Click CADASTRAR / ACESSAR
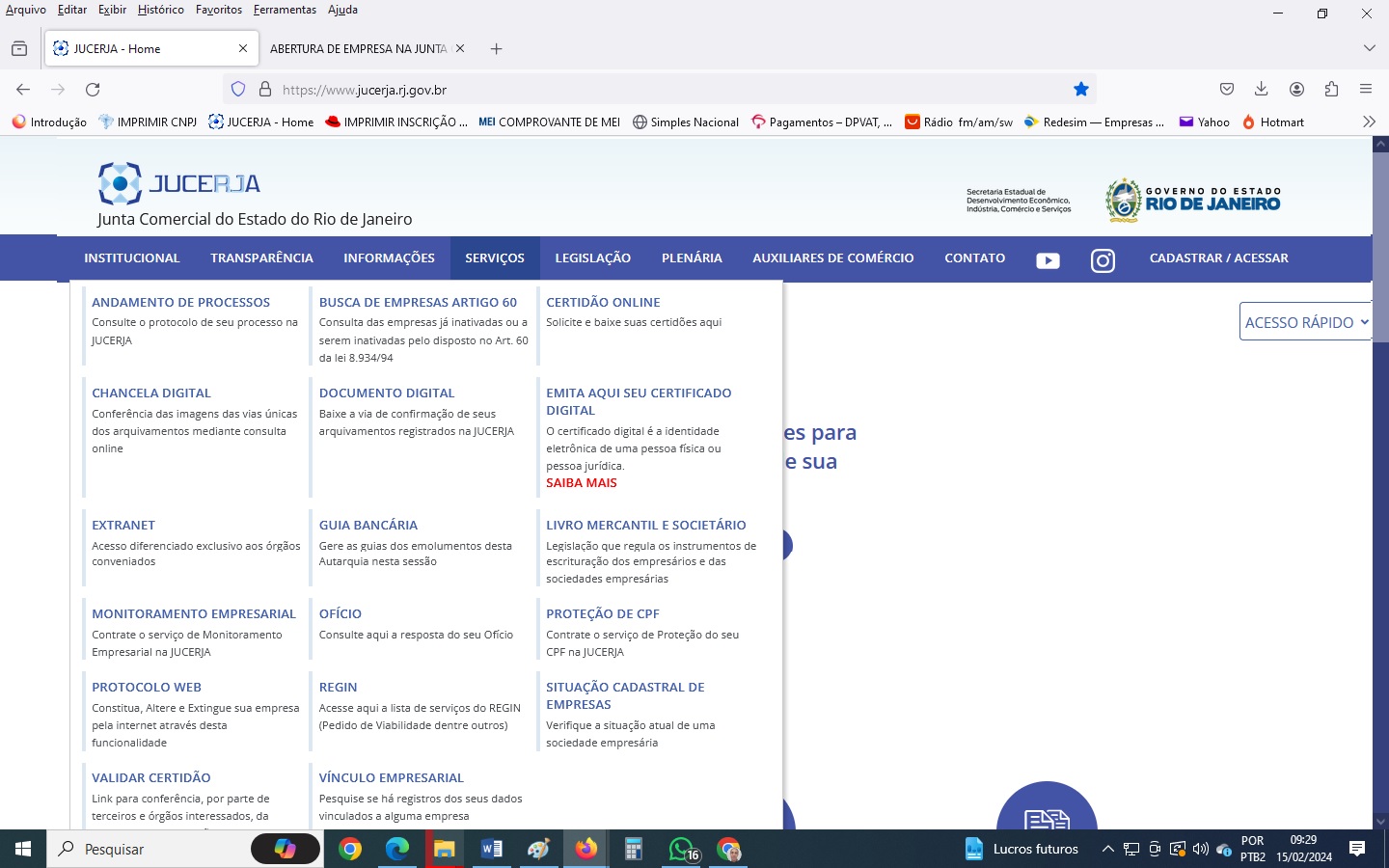 tap(1219, 258)
